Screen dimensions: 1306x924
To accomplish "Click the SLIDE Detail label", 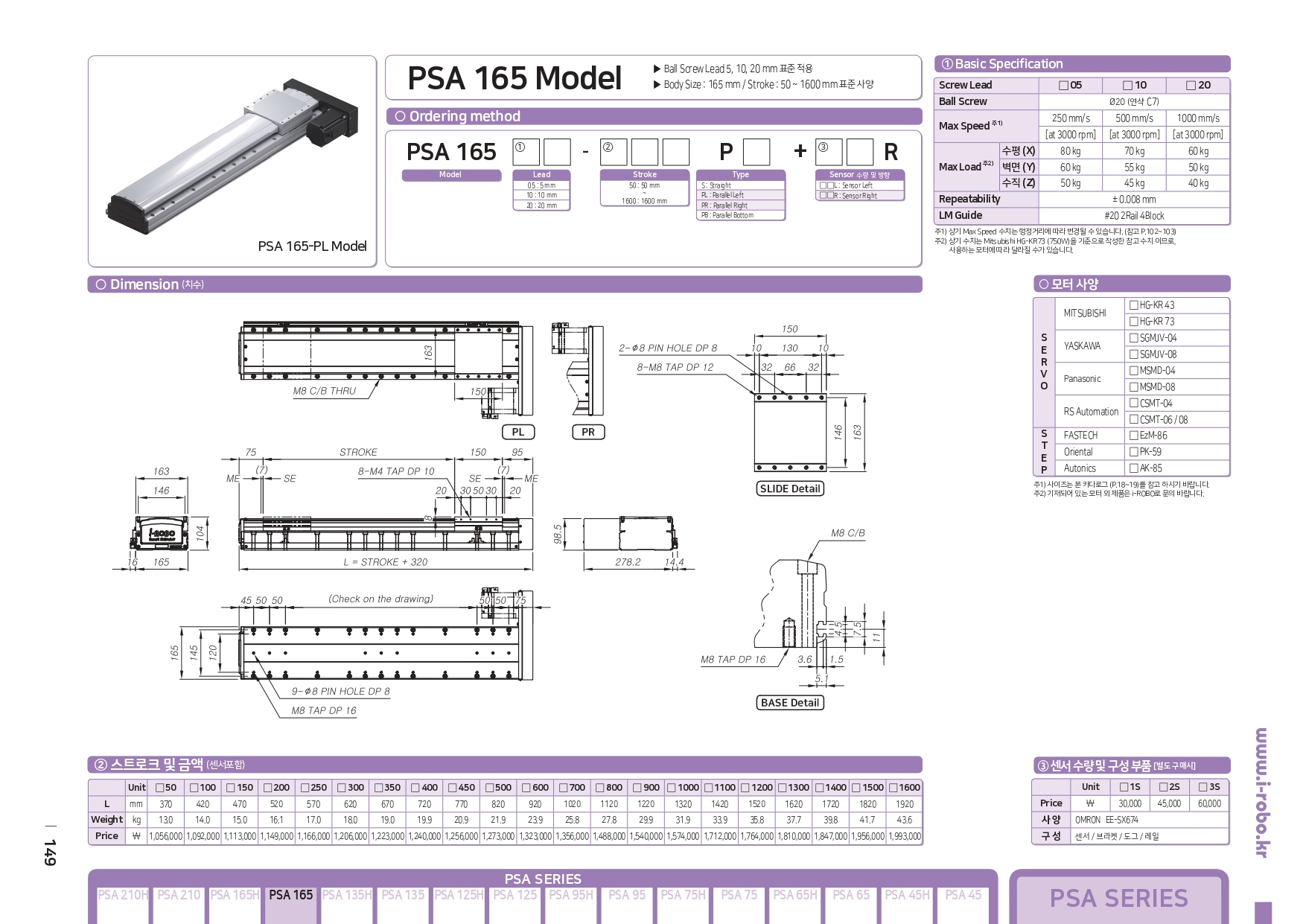I will pyautogui.click(x=790, y=488).
